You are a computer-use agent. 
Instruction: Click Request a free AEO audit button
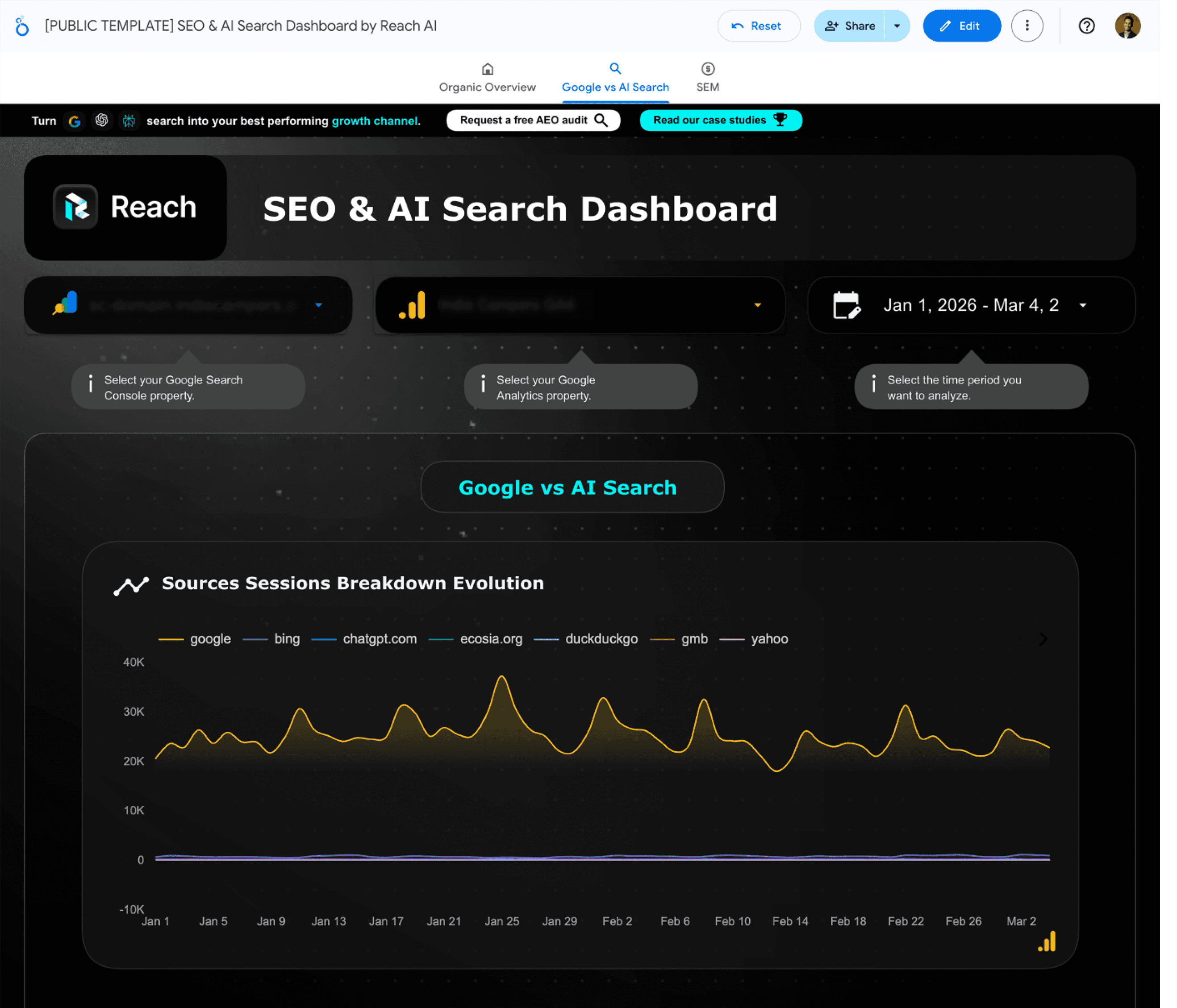533,121
